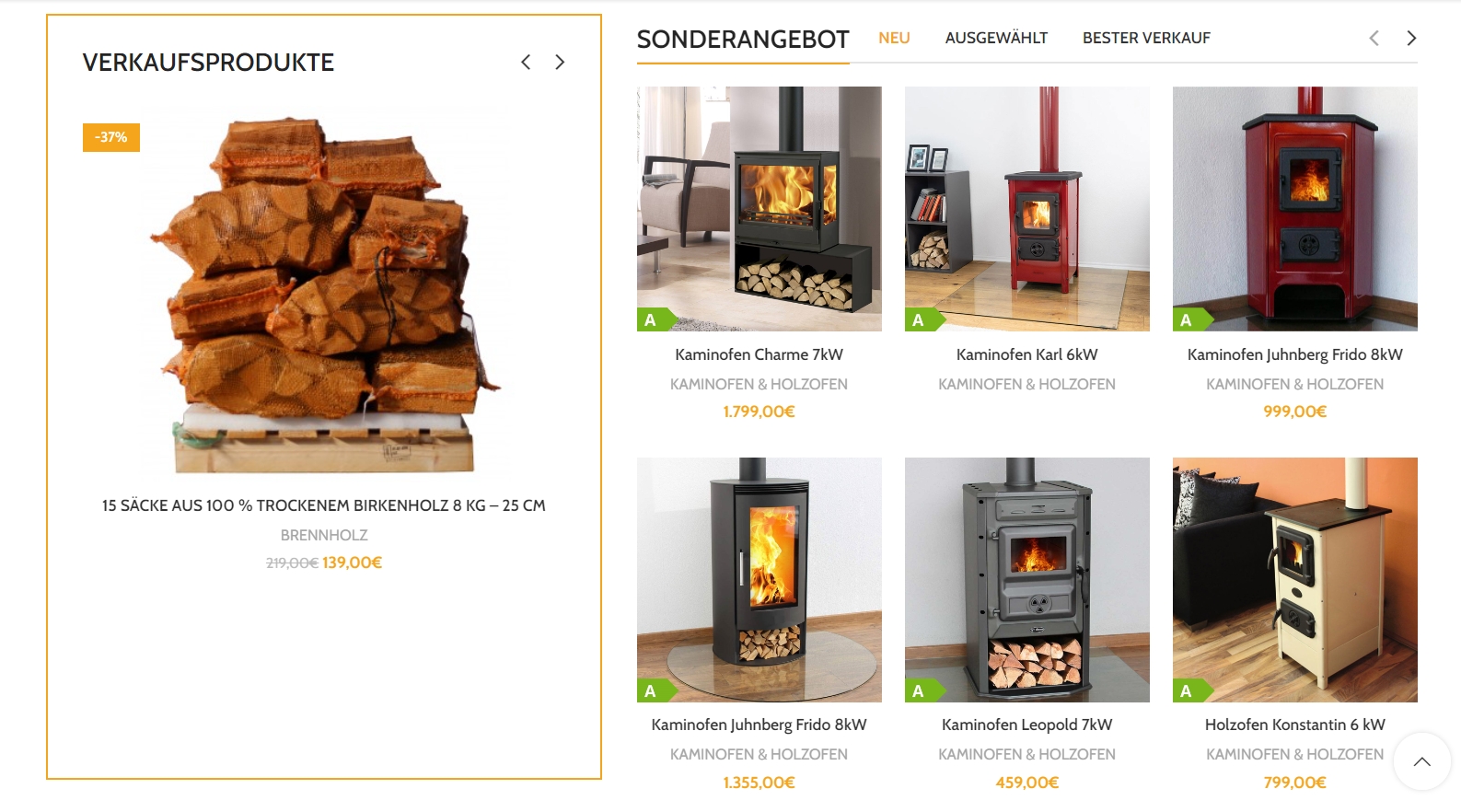Open Kaminofen Leopold 7kW product link
The width and height of the screenshot is (1461, 812).
pyautogui.click(x=1026, y=725)
